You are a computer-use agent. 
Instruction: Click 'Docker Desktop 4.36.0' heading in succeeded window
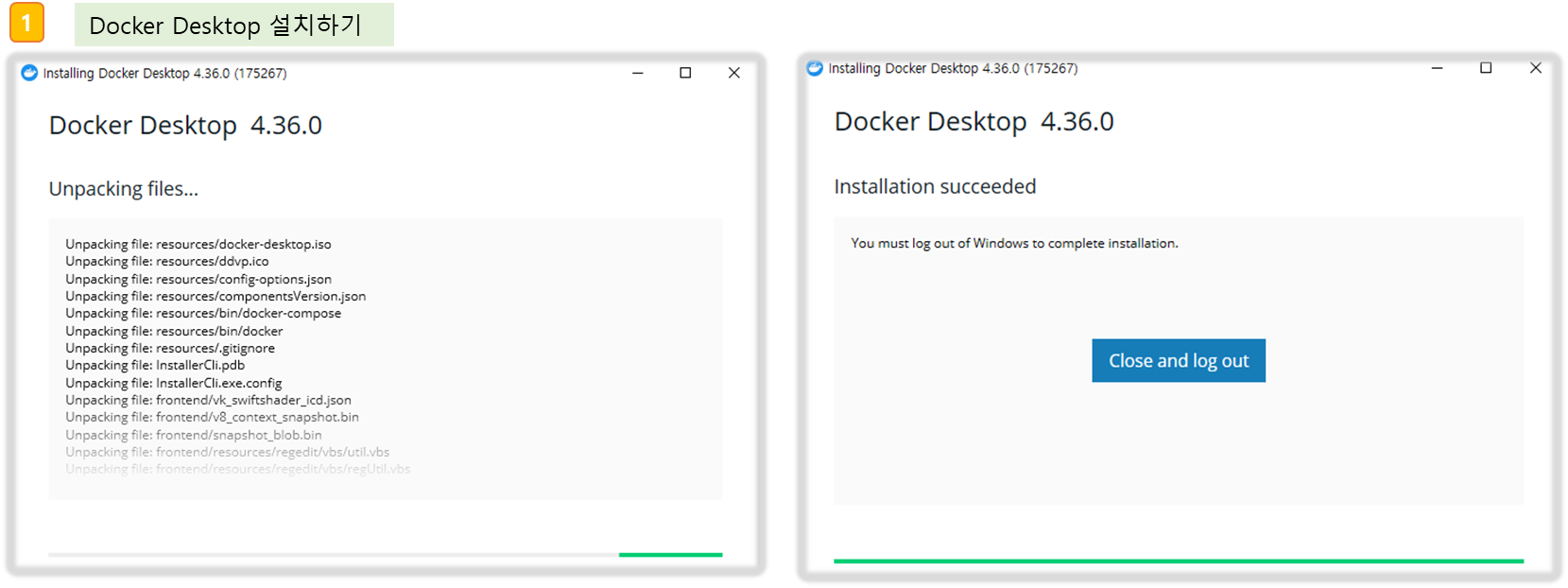pyautogui.click(x=974, y=121)
